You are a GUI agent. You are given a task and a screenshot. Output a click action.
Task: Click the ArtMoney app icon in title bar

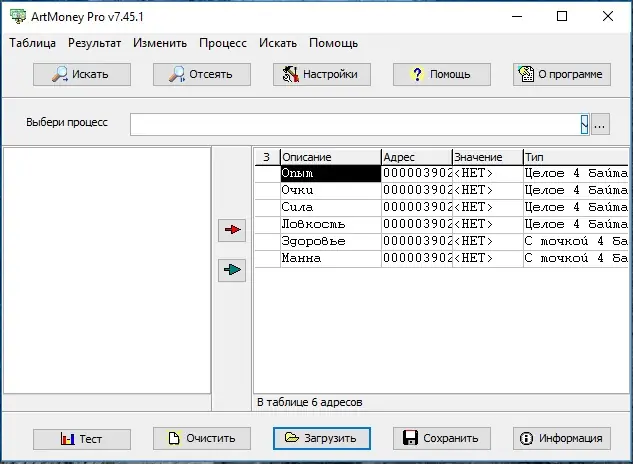[x=18, y=17]
